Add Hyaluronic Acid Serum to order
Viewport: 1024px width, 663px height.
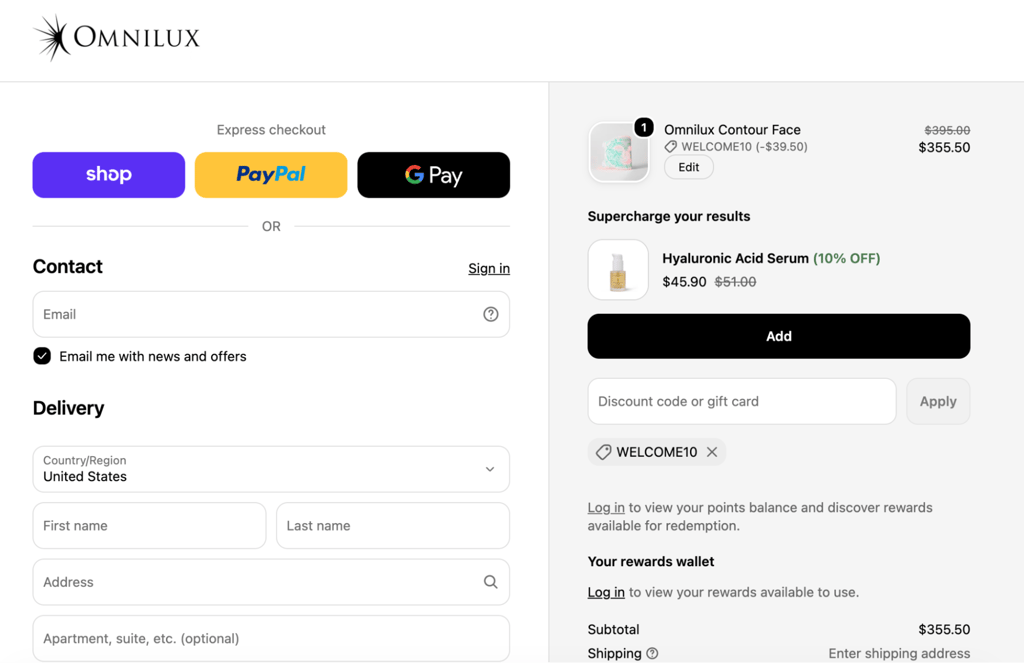click(x=778, y=336)
